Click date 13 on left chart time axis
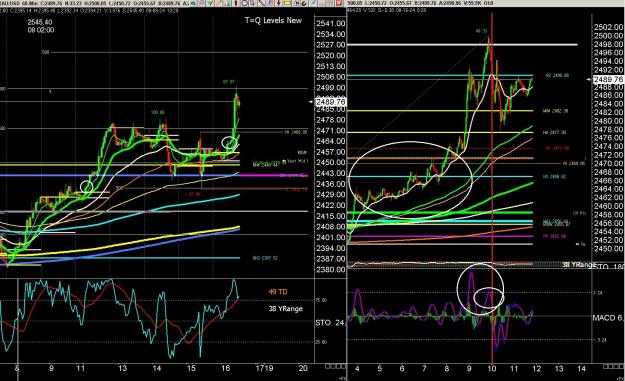The height and width of the screenshot is (381, 625). (122, 368)
